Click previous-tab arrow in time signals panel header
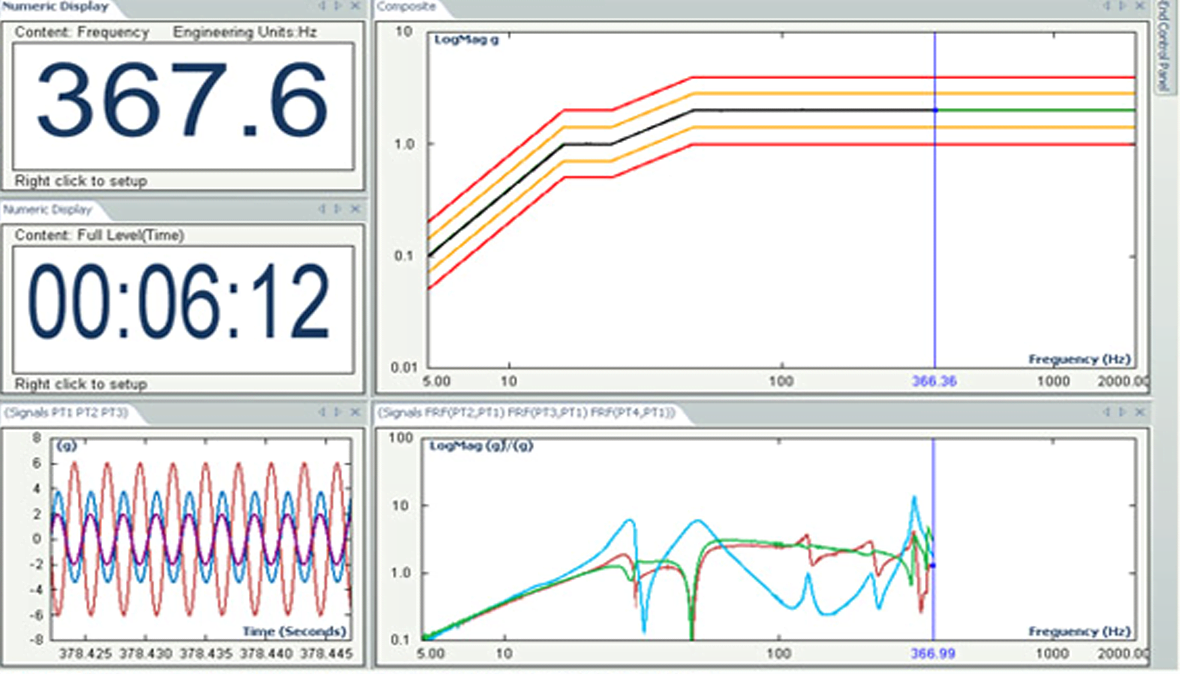This screenshot has width=1180, height=674. coord(321,412)
